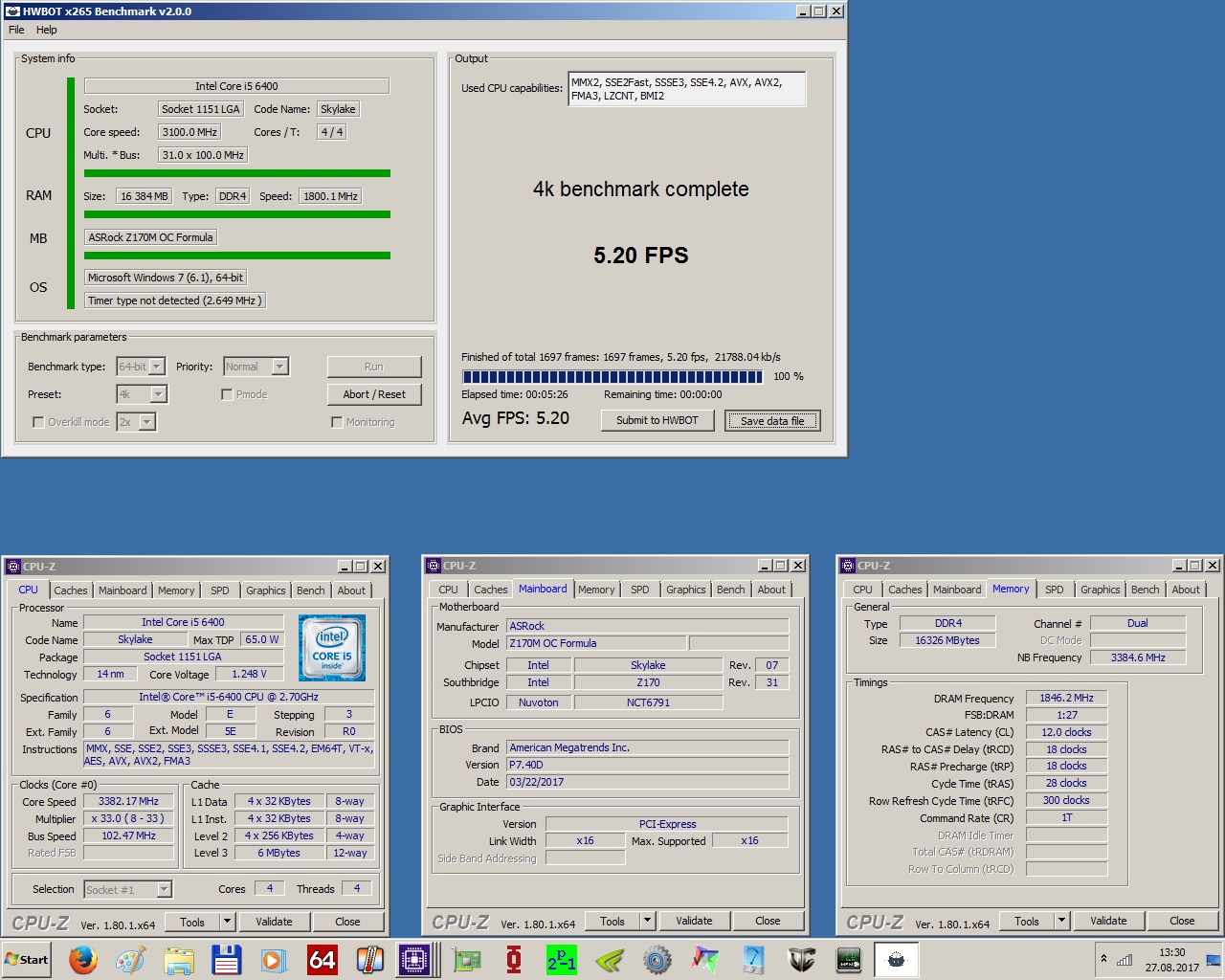The height and width of the screenshot is (980, 1225).
Task: Expand Tools arrow in Mainboard CPU-Z window
Action: coord(648,921)
